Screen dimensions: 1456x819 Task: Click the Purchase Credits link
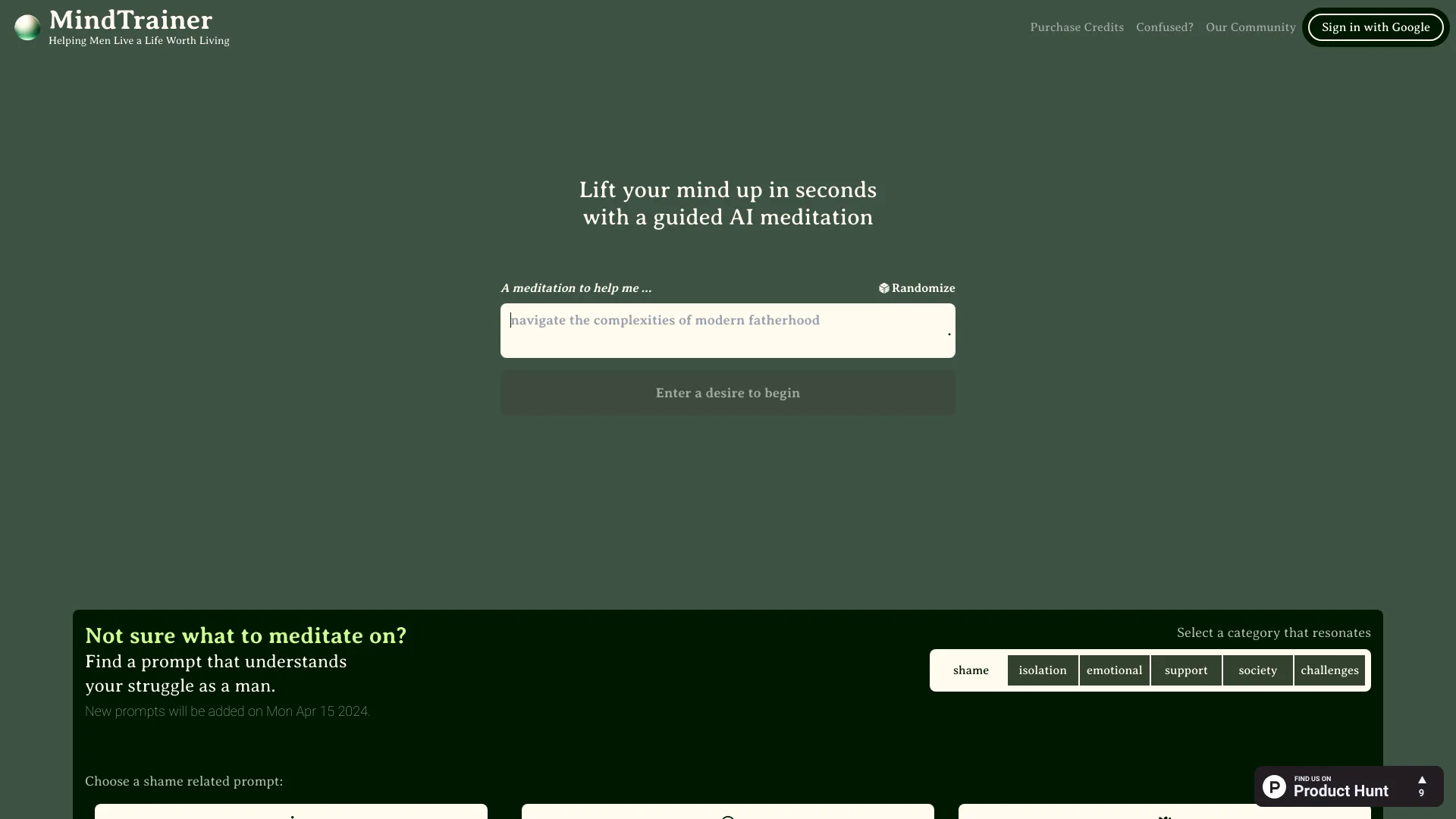click(x=1077, y=27)
